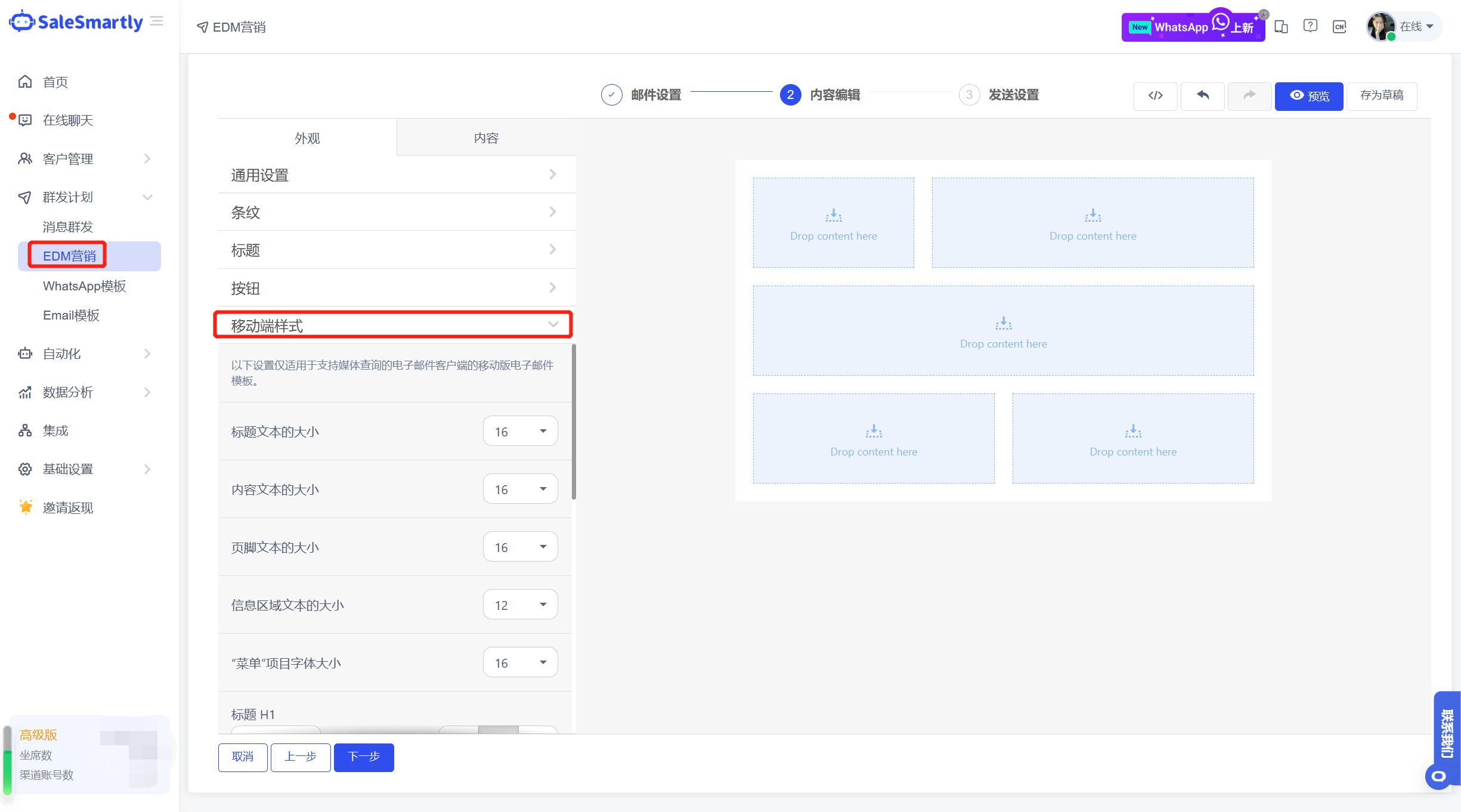The width and height of the screenshot is (1461, 812).
Task: Open 标题文本的大小 size dropdown
Action: [520, 431]
